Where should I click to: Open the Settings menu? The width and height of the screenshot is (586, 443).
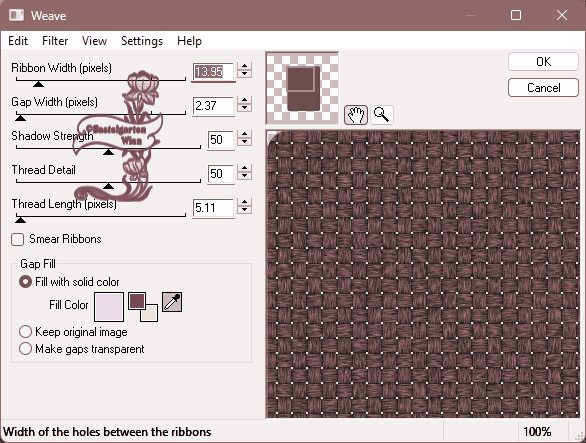coord(142,41)
